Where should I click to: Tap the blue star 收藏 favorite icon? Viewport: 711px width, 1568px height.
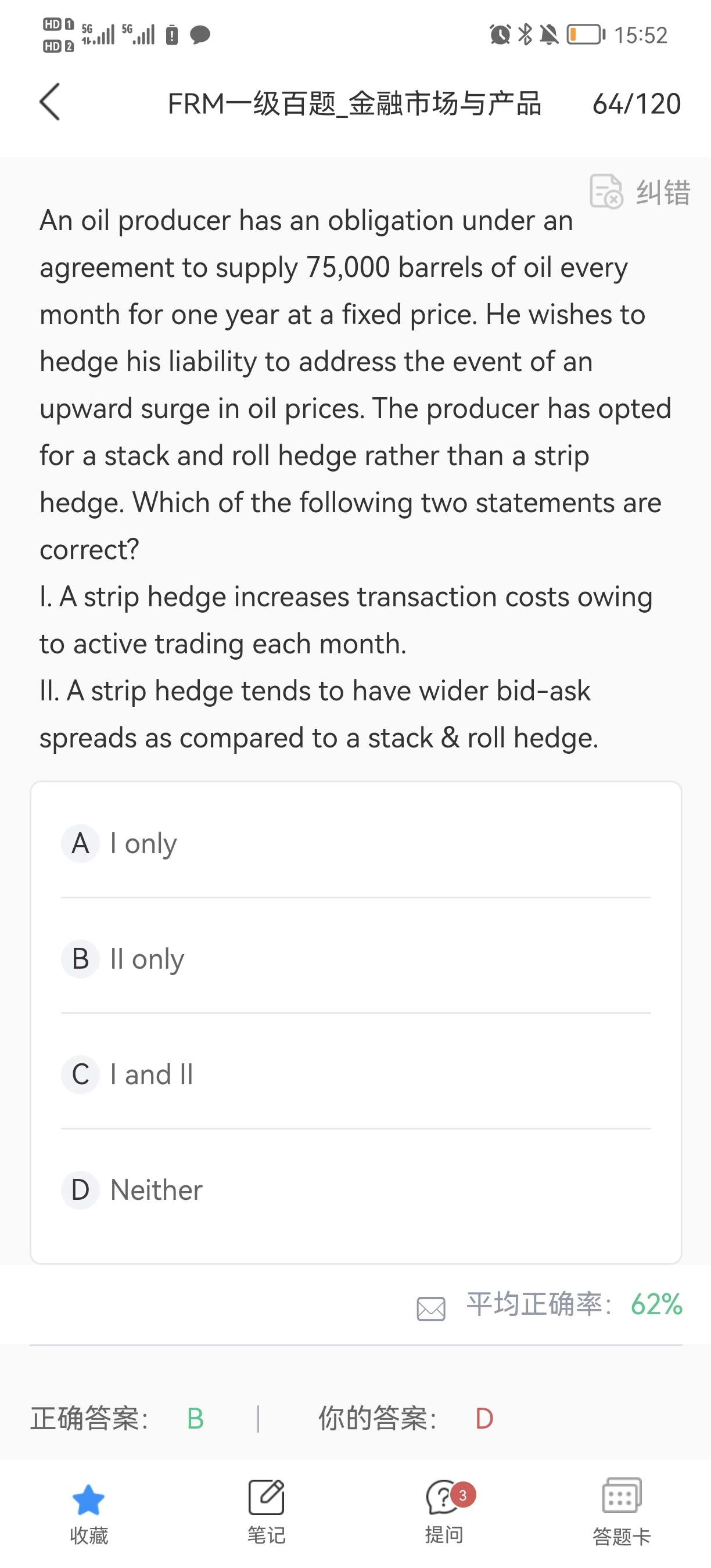[x=88, y=1499]
